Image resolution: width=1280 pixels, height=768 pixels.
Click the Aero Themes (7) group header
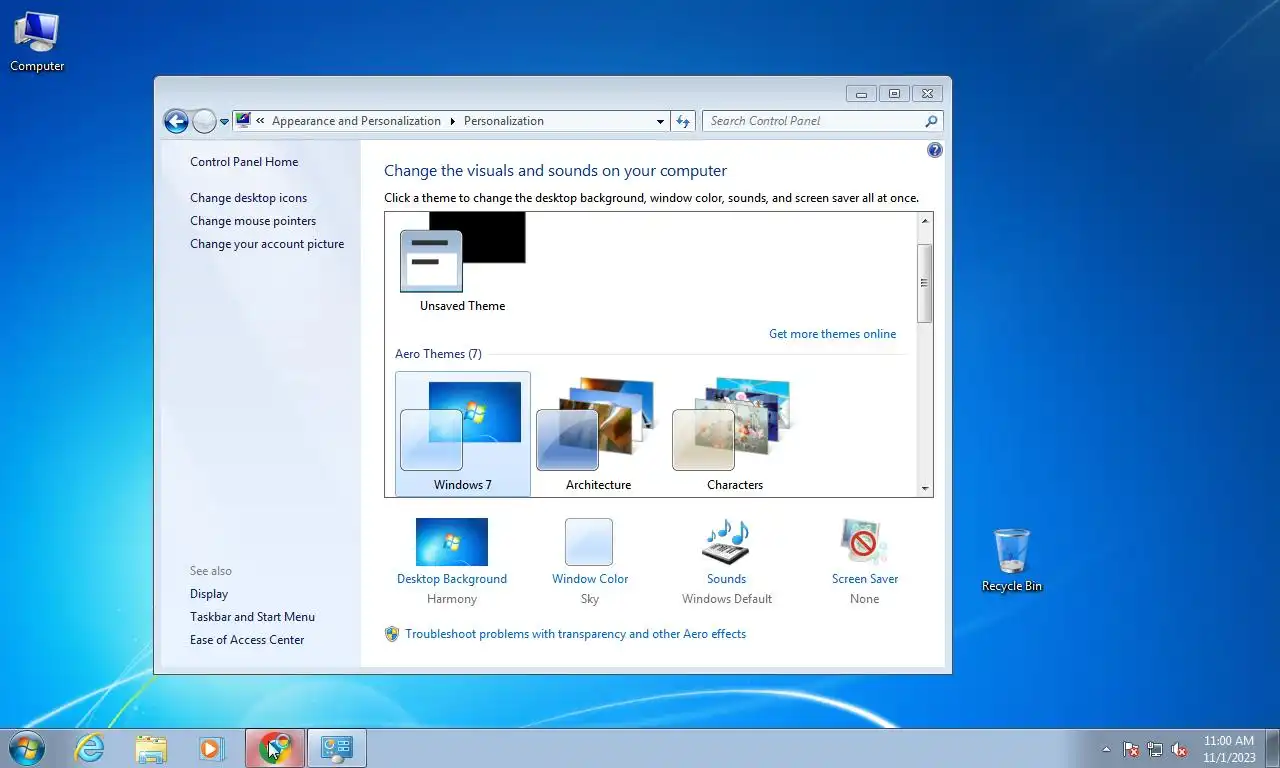click(x=438, y=354)
